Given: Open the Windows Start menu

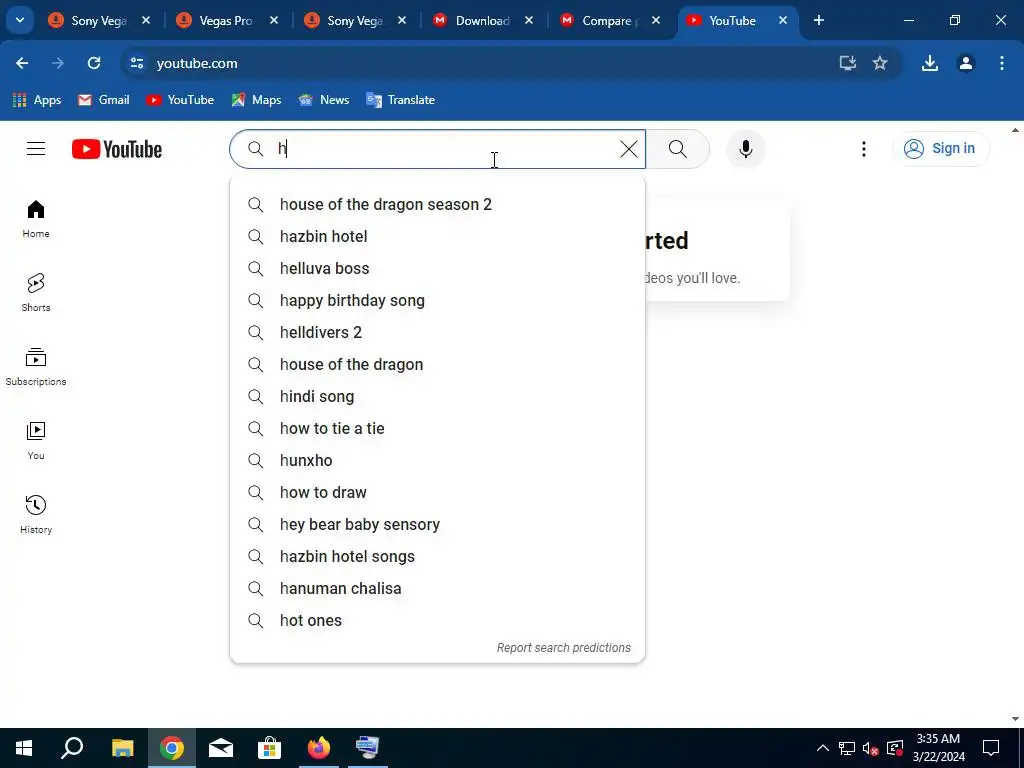Looking at the screenshot, I should 24,748.
